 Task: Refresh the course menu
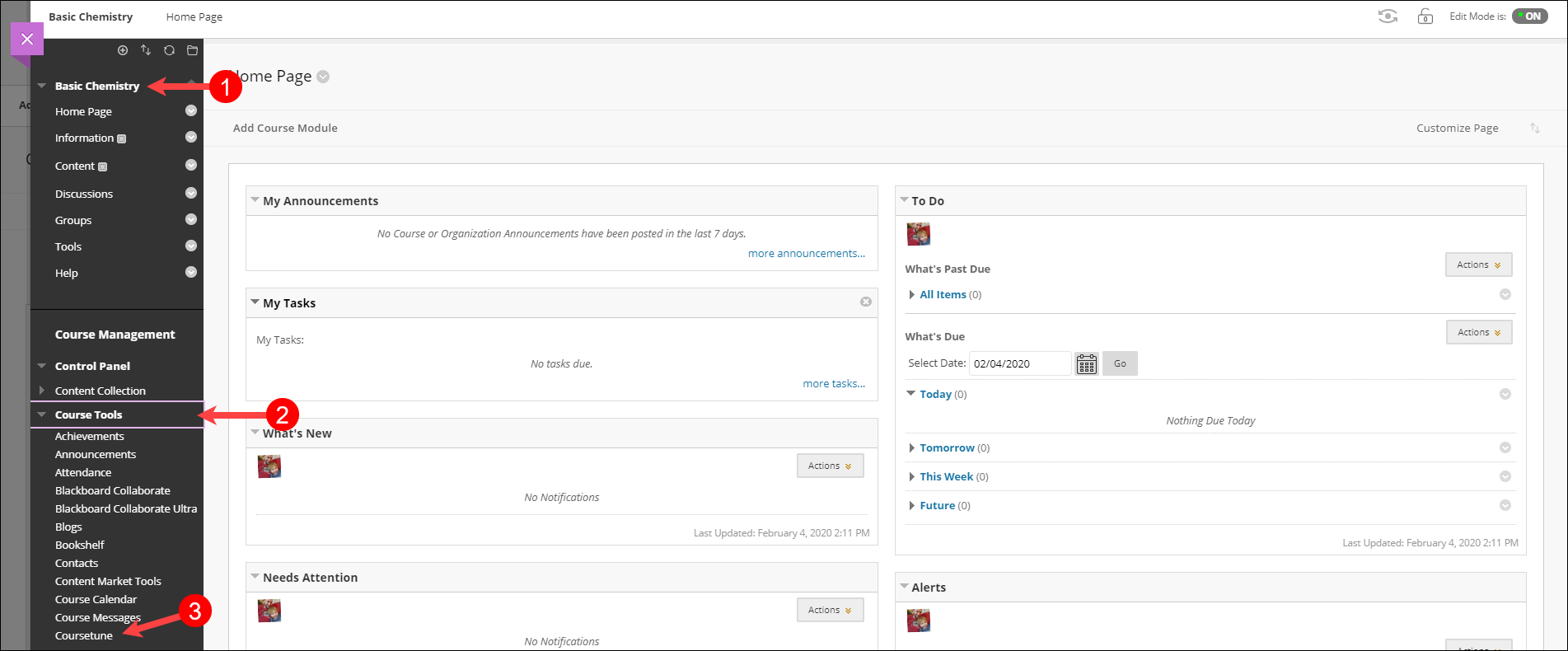tap(169, 50)
